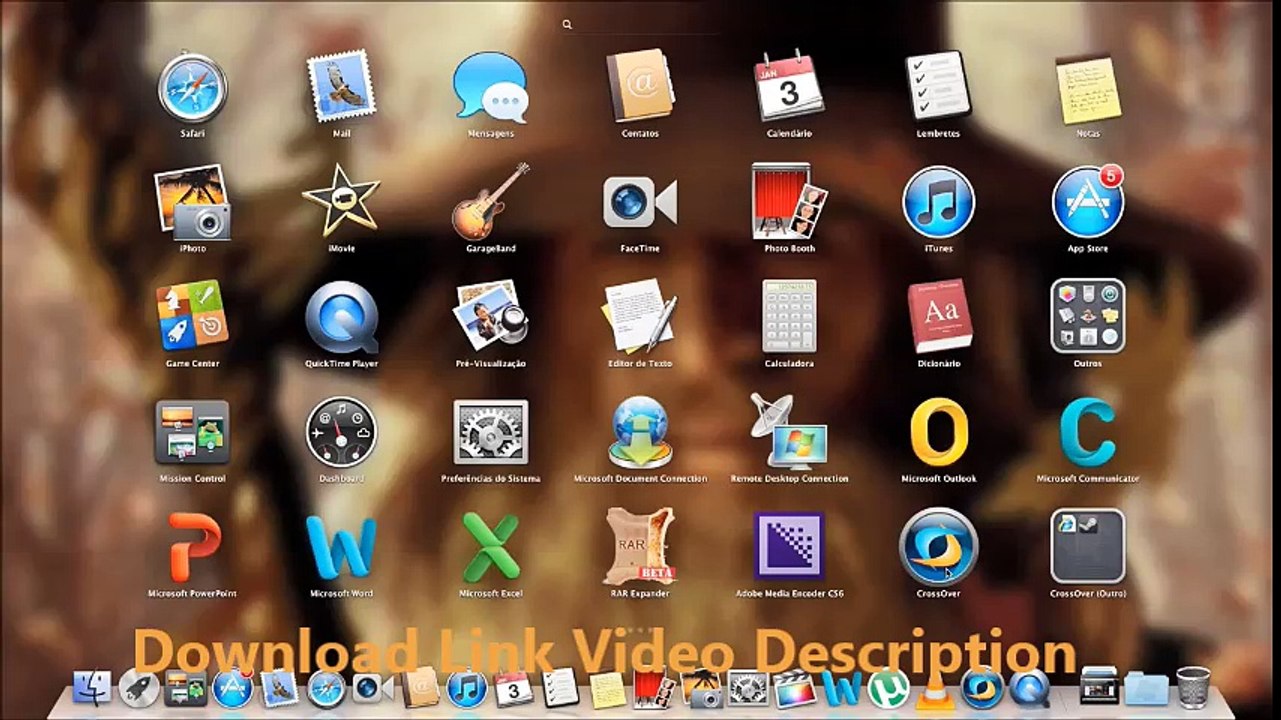The height and width of the screenshot is (720, 1281).
Task: Open QuickTime Player from the Launchpad grid
Action: [341, 317]
